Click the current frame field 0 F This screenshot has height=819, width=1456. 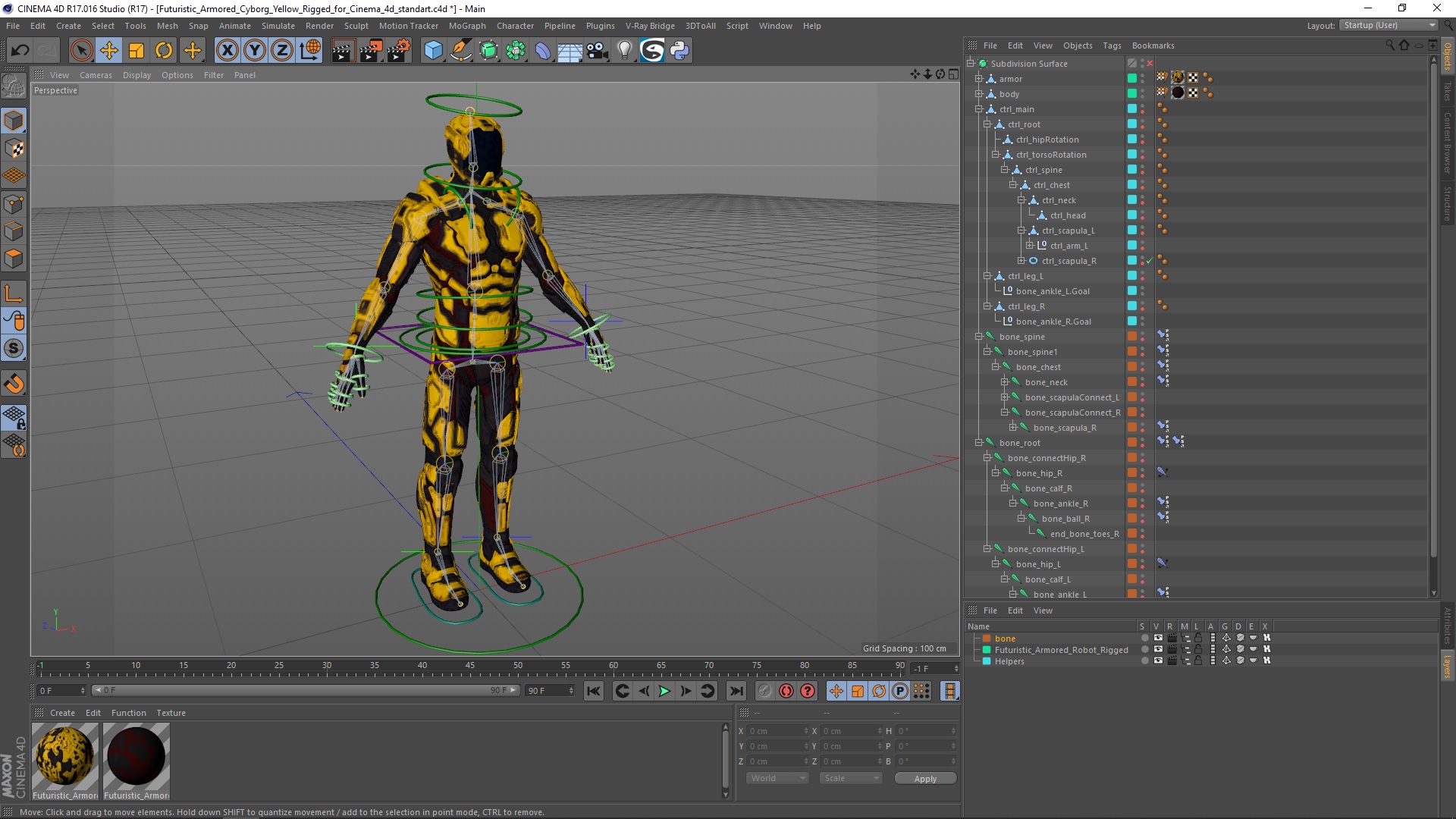coord(61,690)
